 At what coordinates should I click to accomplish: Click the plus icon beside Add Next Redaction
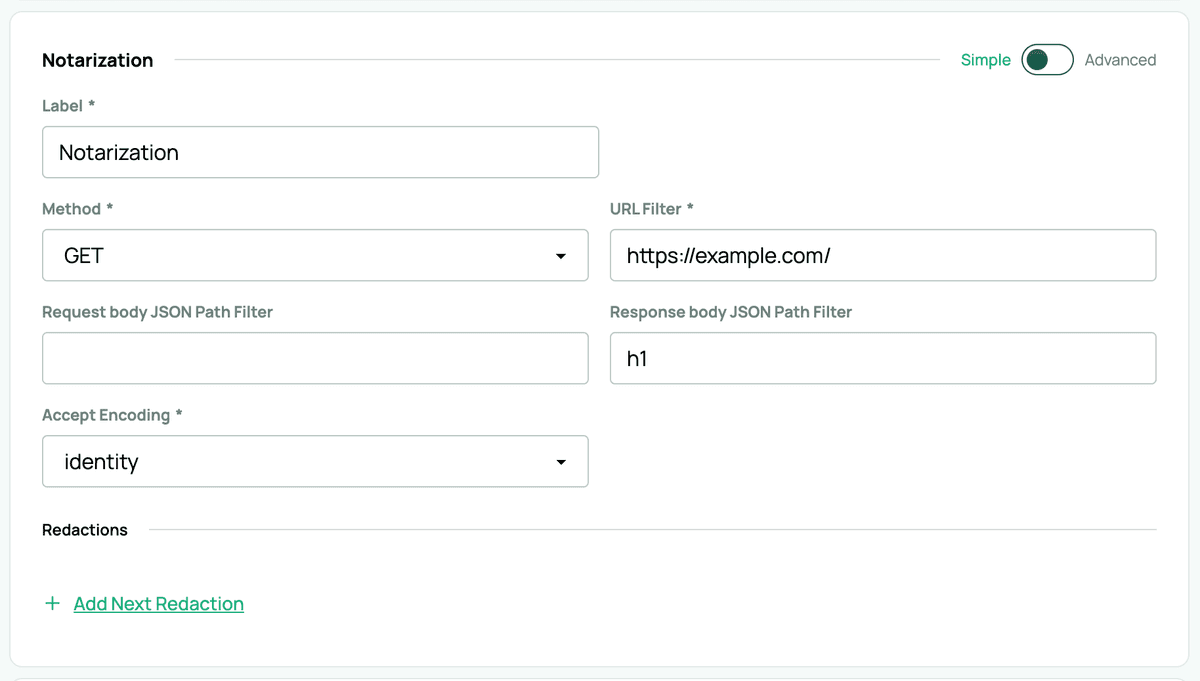pyautogui.click(x=52, y=604)
